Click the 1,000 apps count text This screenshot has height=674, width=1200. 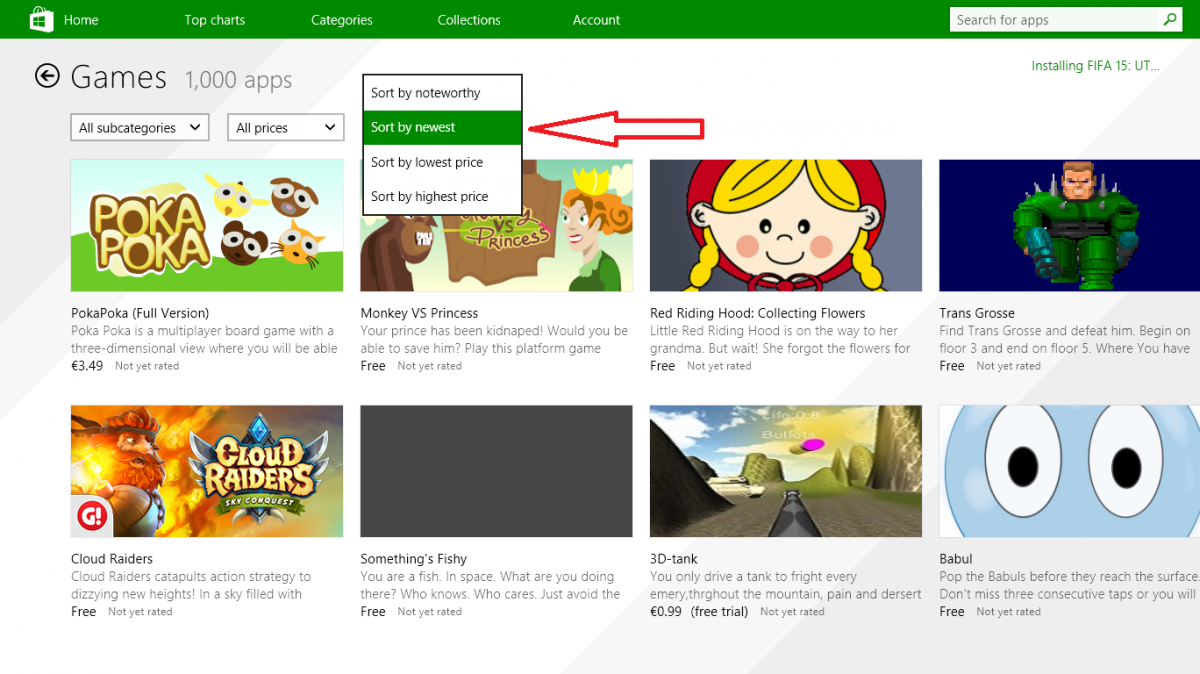(x=238, y=80)
